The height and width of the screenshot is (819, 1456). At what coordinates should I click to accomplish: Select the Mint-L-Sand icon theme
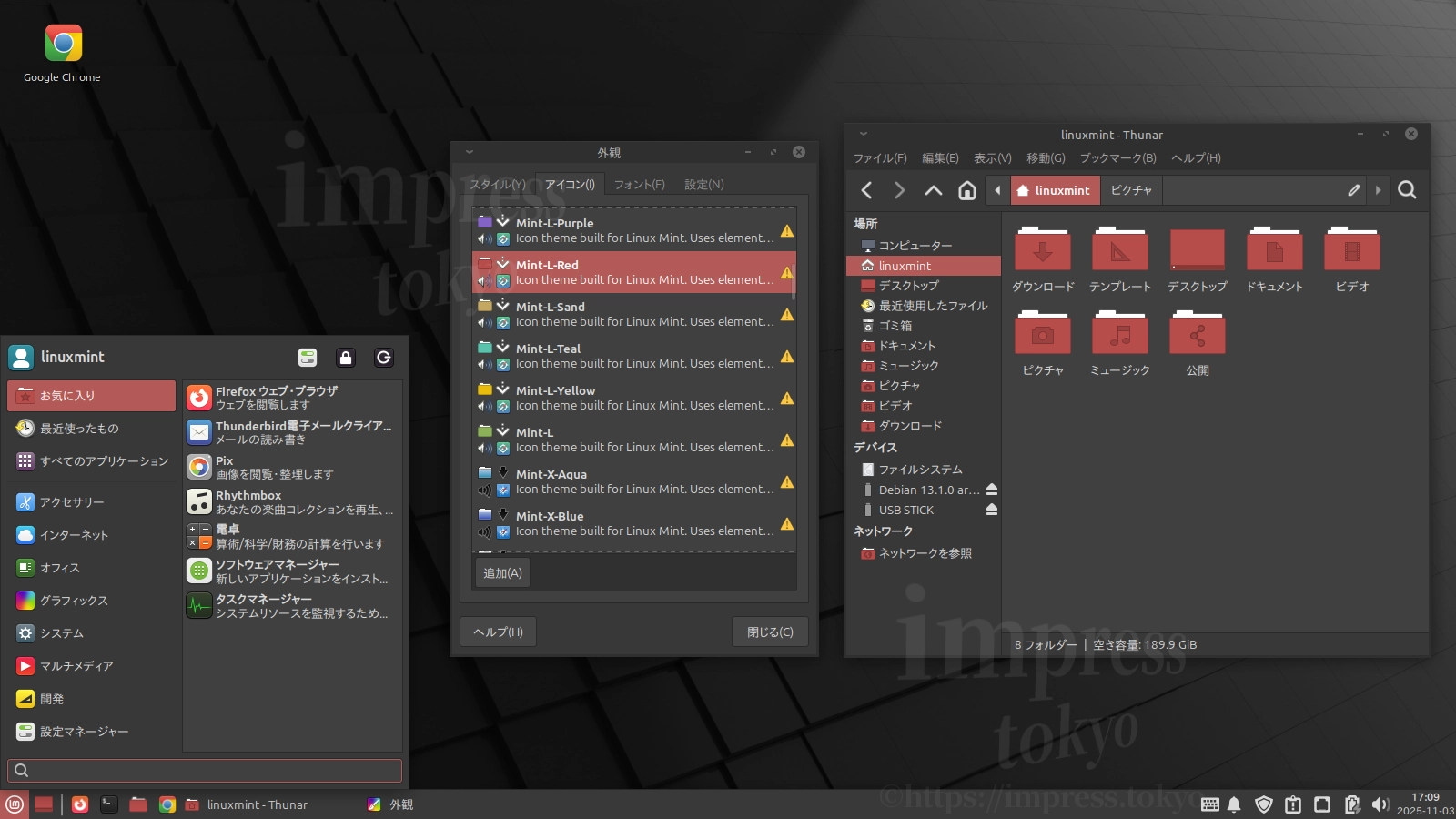(x=634, y=314)
